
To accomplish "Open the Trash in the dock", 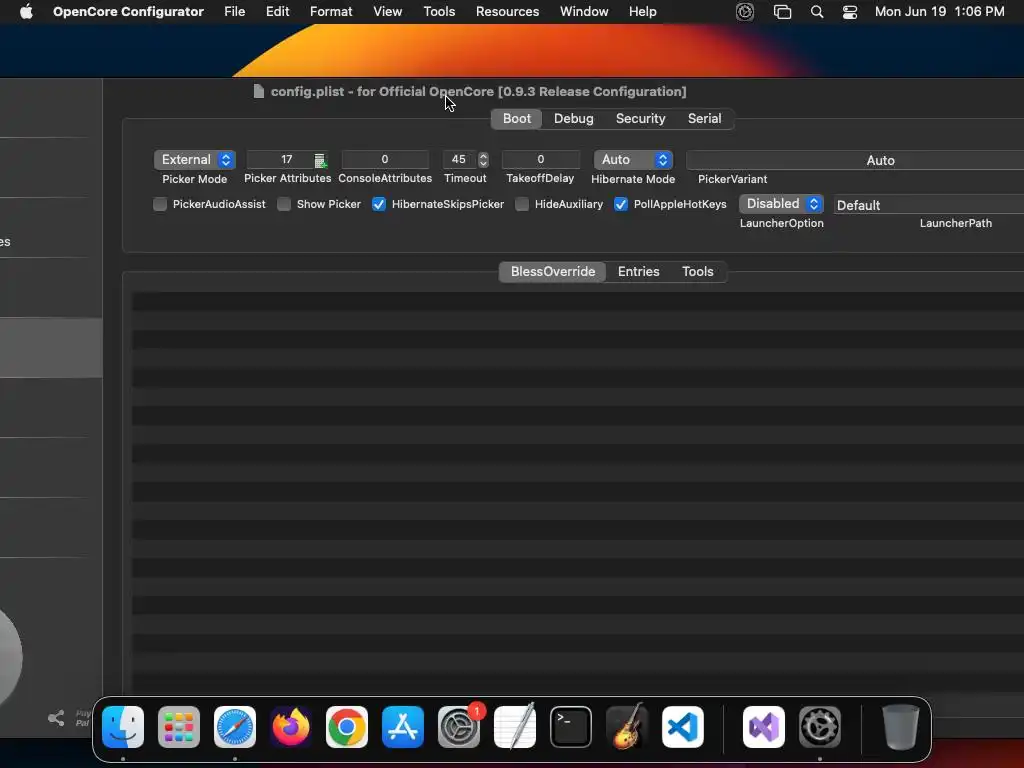I will pos(901,727).
